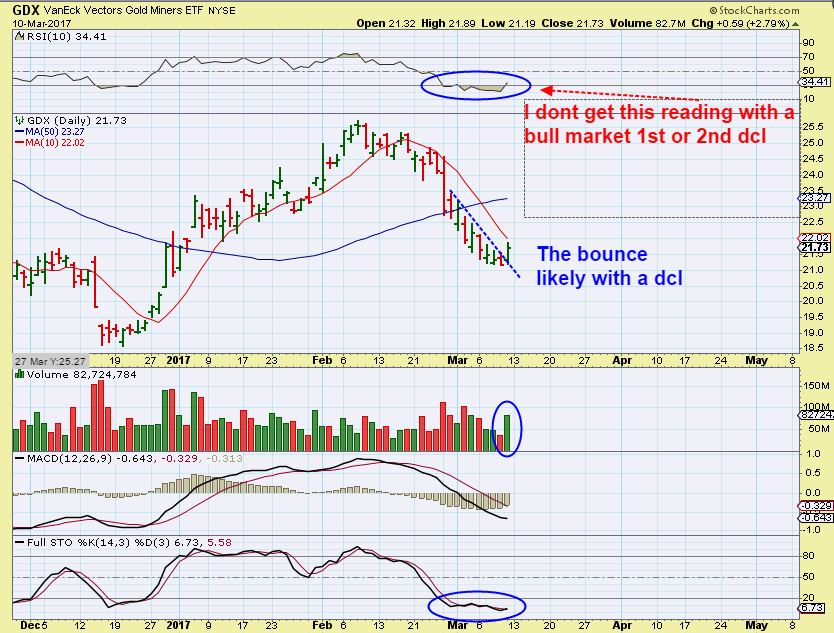The image size is (834, 633).
Task: Click the volume bars icon before Volume label
Action: click(x=20, y=374)
